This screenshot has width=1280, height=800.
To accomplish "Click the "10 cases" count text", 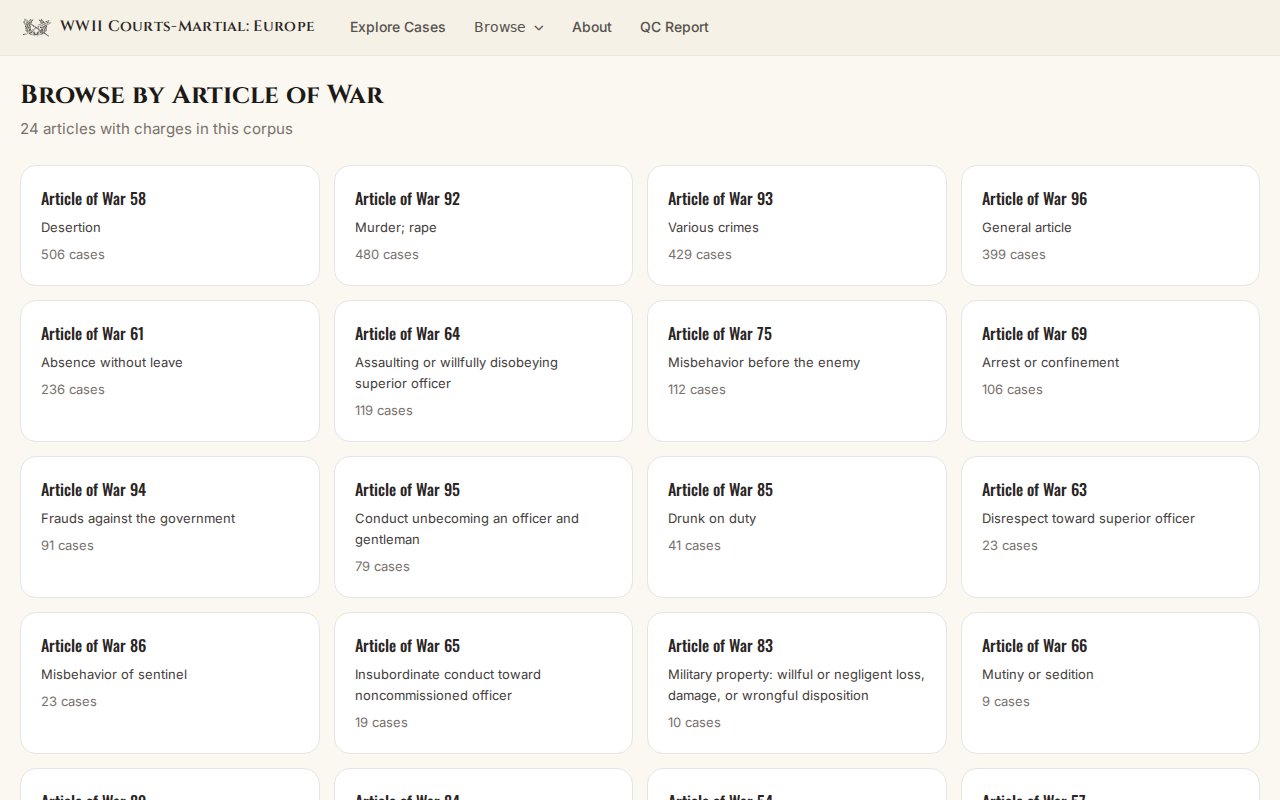I will click(694, 723).
